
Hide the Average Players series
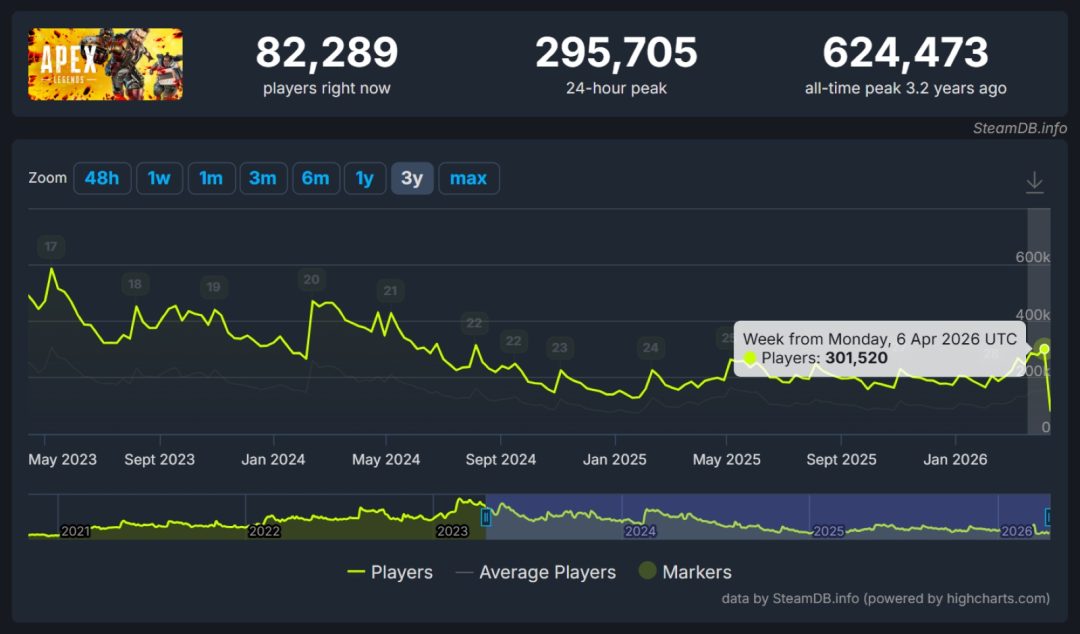(535, 572)
